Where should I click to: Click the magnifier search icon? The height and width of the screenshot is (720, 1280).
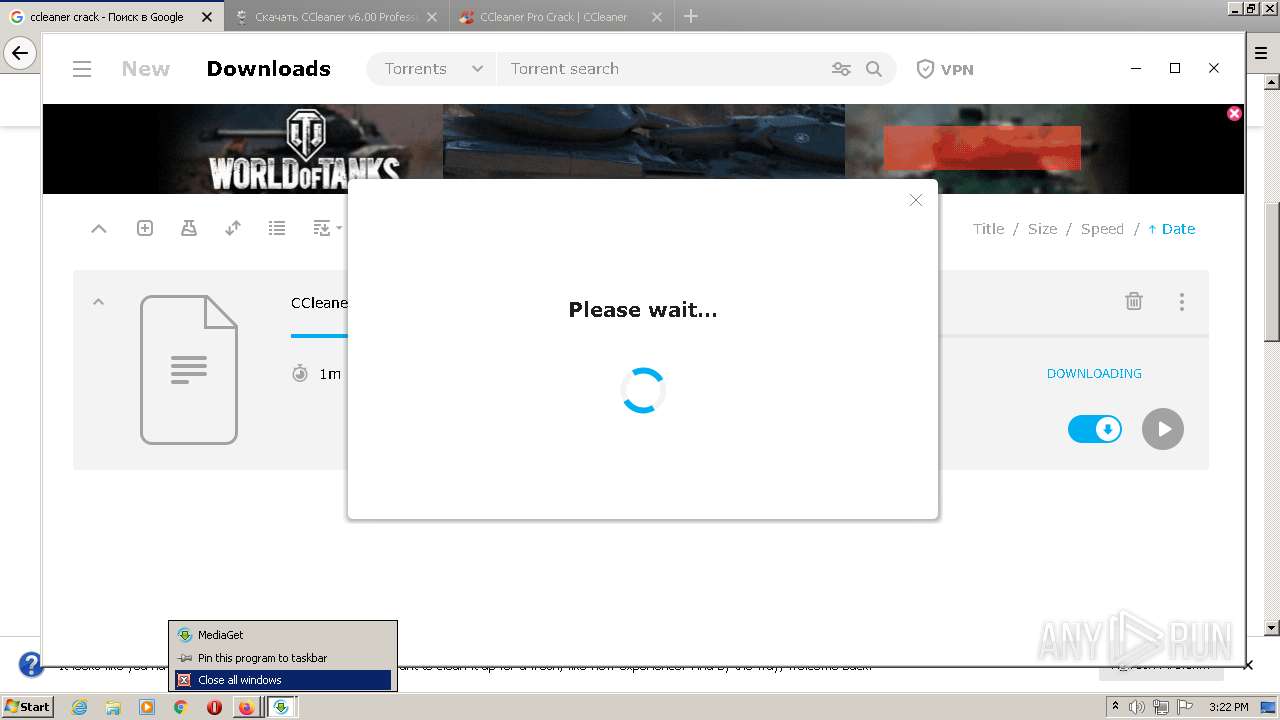(874, 69)
